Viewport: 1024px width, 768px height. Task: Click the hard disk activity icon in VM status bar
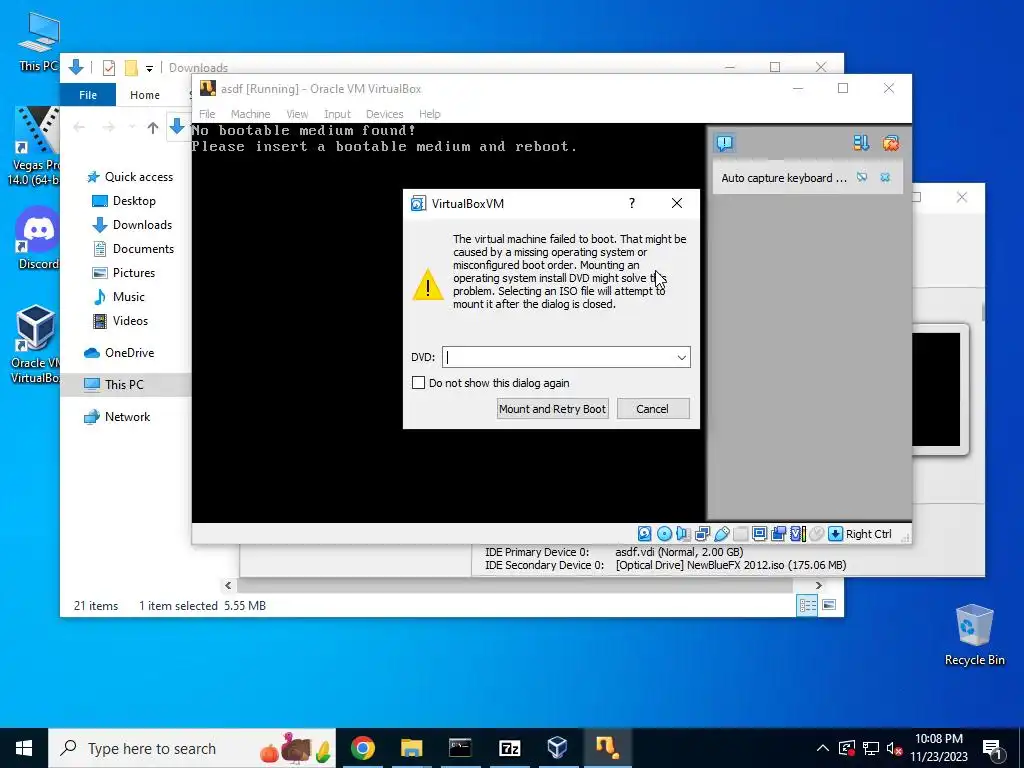644,534
